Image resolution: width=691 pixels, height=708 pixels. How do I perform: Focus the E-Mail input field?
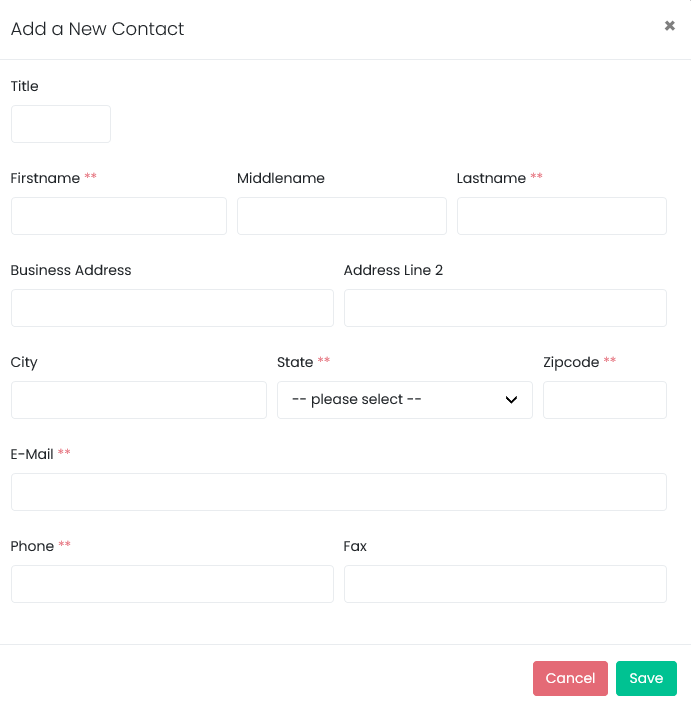339,492
